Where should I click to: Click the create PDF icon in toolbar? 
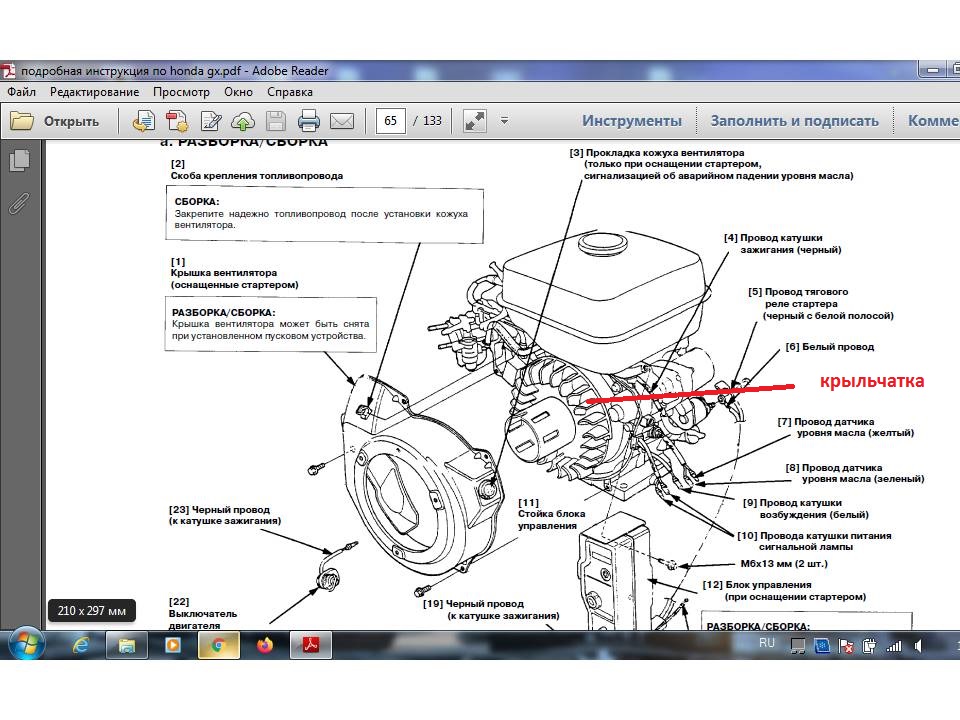(177, 121)
